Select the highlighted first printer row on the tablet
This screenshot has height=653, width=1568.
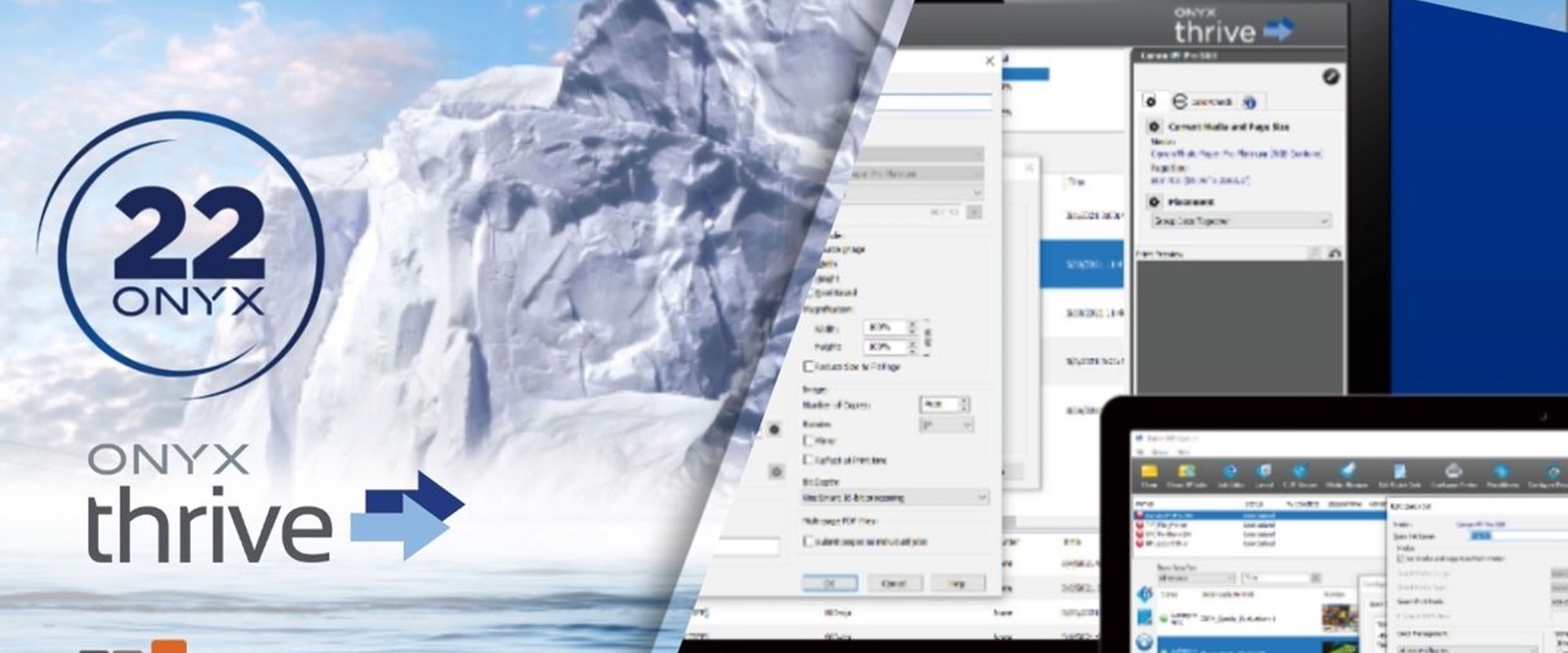click(x=1260, y=517)
